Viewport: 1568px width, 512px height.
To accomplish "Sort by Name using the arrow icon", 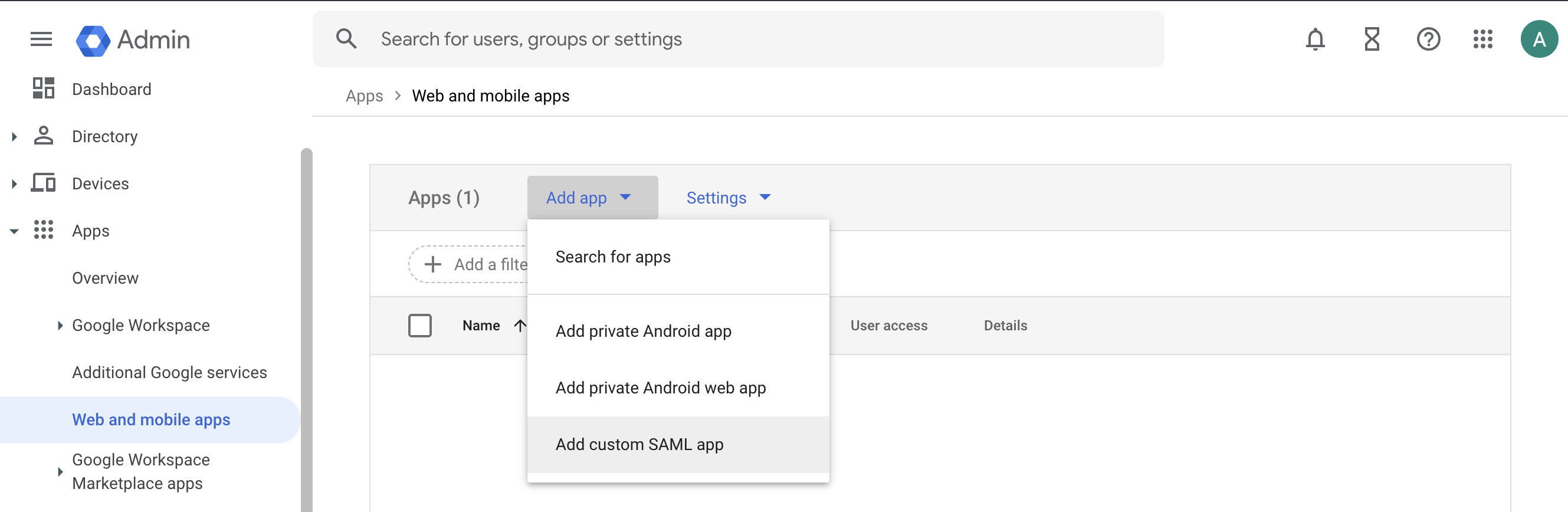I will click(x=519, y=326).
